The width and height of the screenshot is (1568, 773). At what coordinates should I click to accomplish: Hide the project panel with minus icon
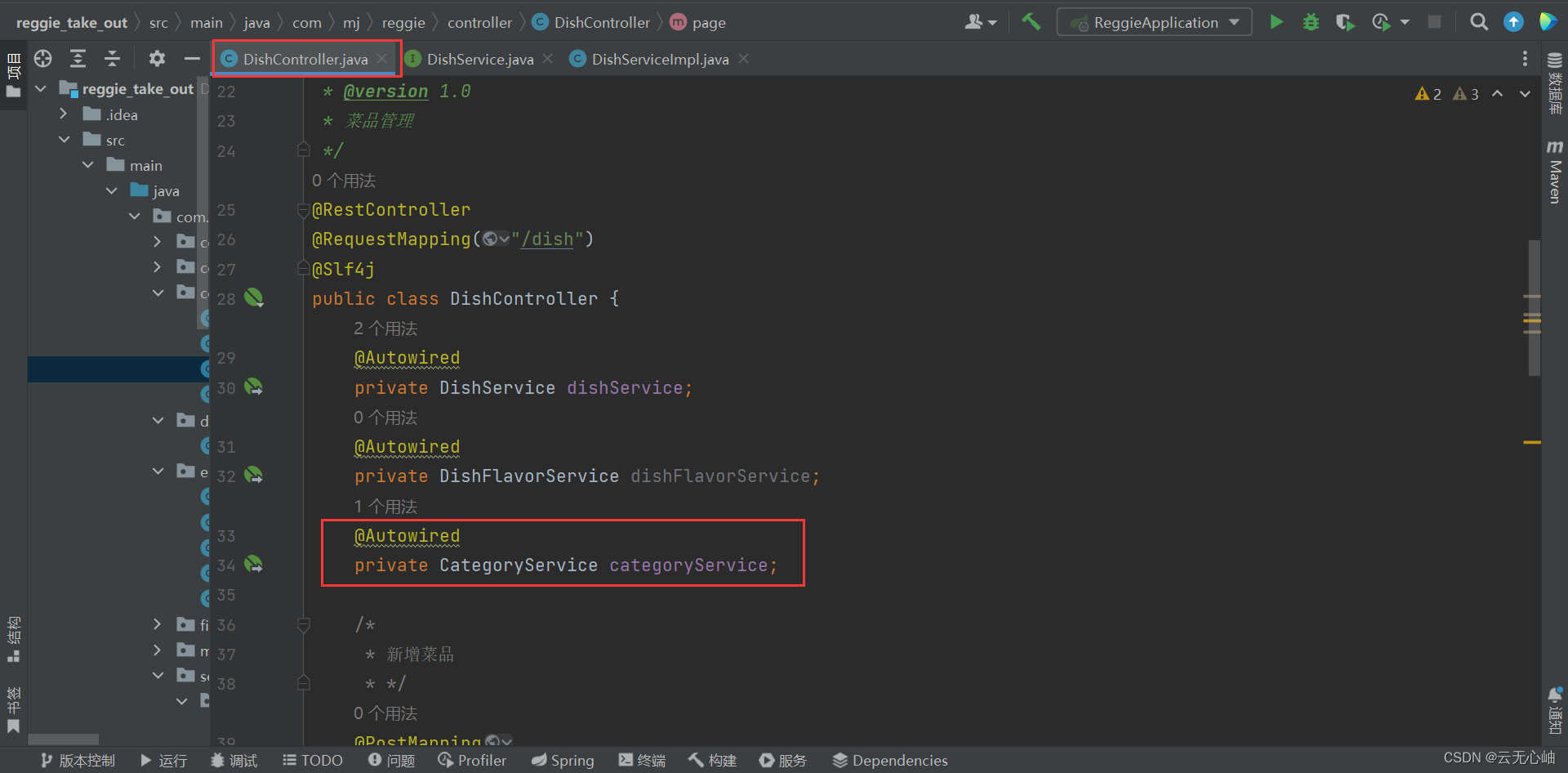coord(192,58)
